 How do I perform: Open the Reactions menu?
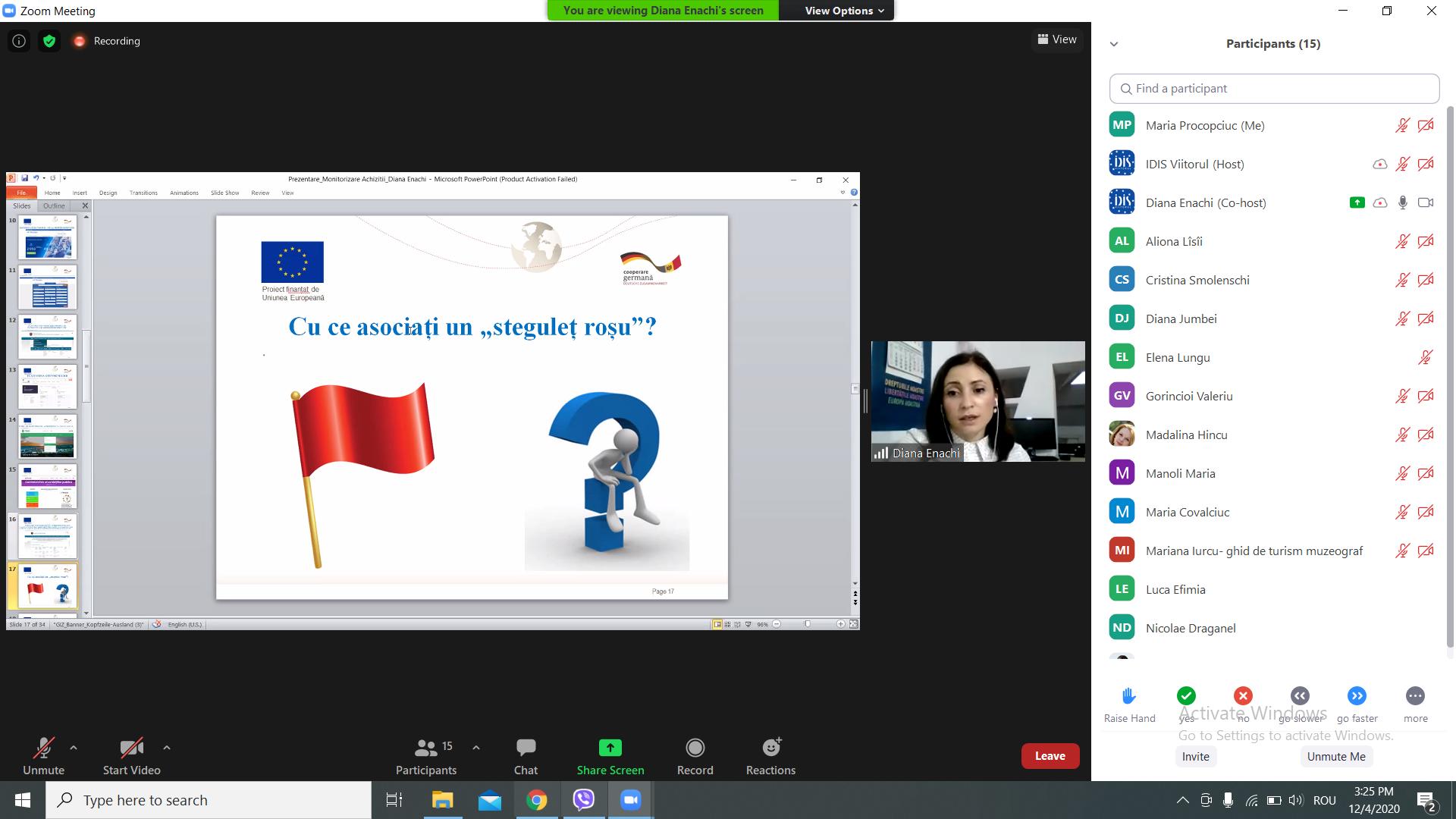(771, 756)
